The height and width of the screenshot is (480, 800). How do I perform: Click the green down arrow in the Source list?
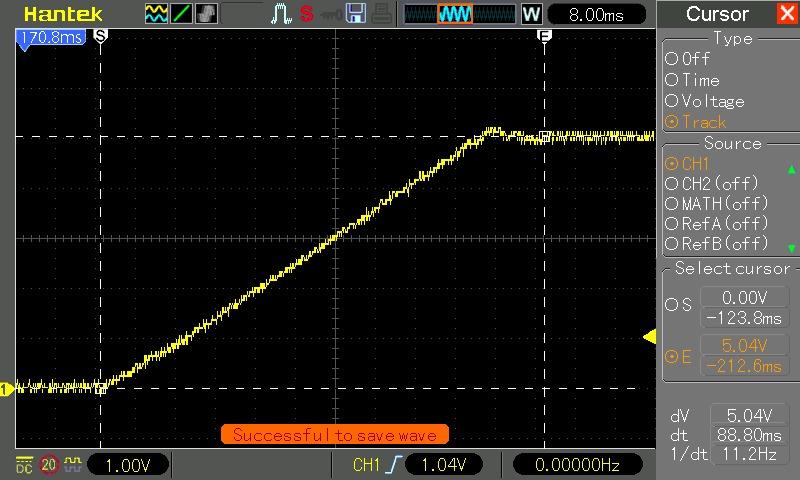coord(791,248)
